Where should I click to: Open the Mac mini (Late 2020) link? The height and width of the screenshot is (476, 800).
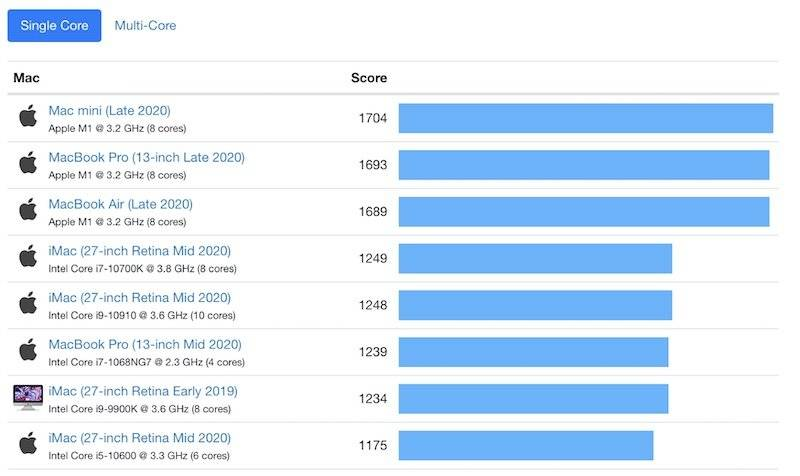pyautogui.click(x=109, y=110)
